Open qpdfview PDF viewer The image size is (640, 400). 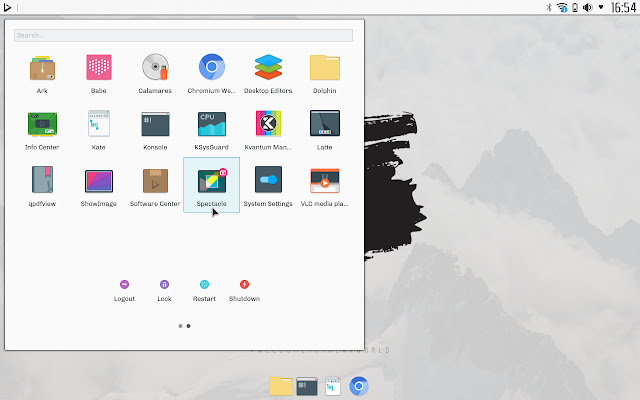pyautogui.click(x=42, y=187)
